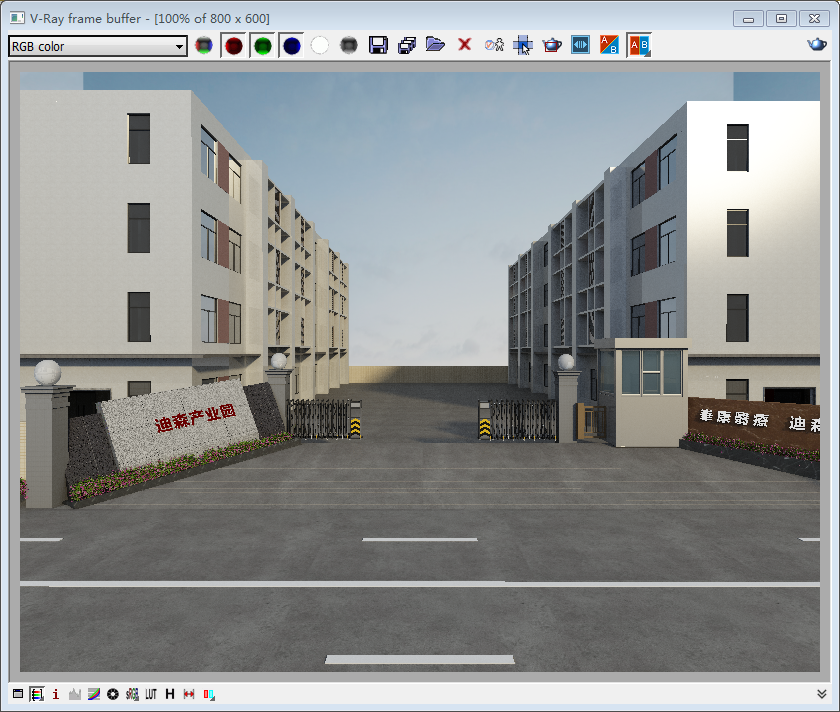Screen dimensions: 840x712
Task: Save the rendered image
Action: (x=378, y=45)
